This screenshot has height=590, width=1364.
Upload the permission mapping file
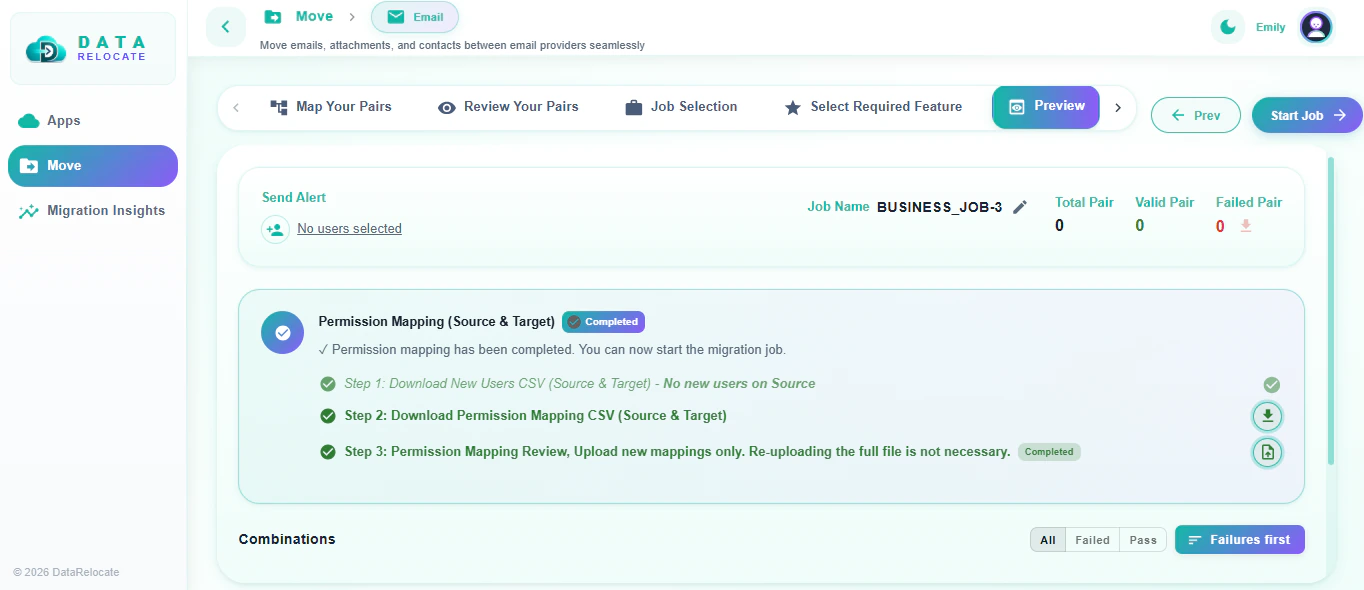coord(1268,452)
